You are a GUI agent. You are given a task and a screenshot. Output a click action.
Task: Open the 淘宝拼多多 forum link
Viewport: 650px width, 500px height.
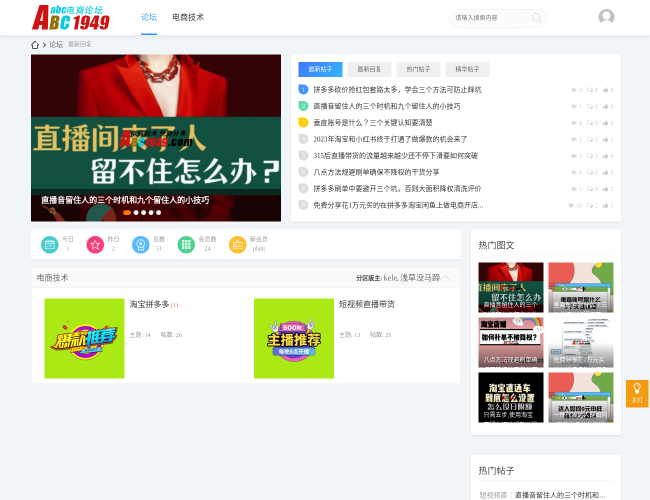point(149,304)
